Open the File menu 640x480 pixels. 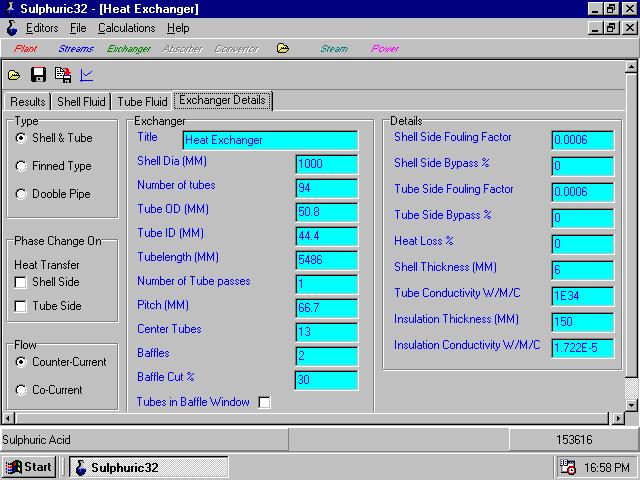coord(78,28)
